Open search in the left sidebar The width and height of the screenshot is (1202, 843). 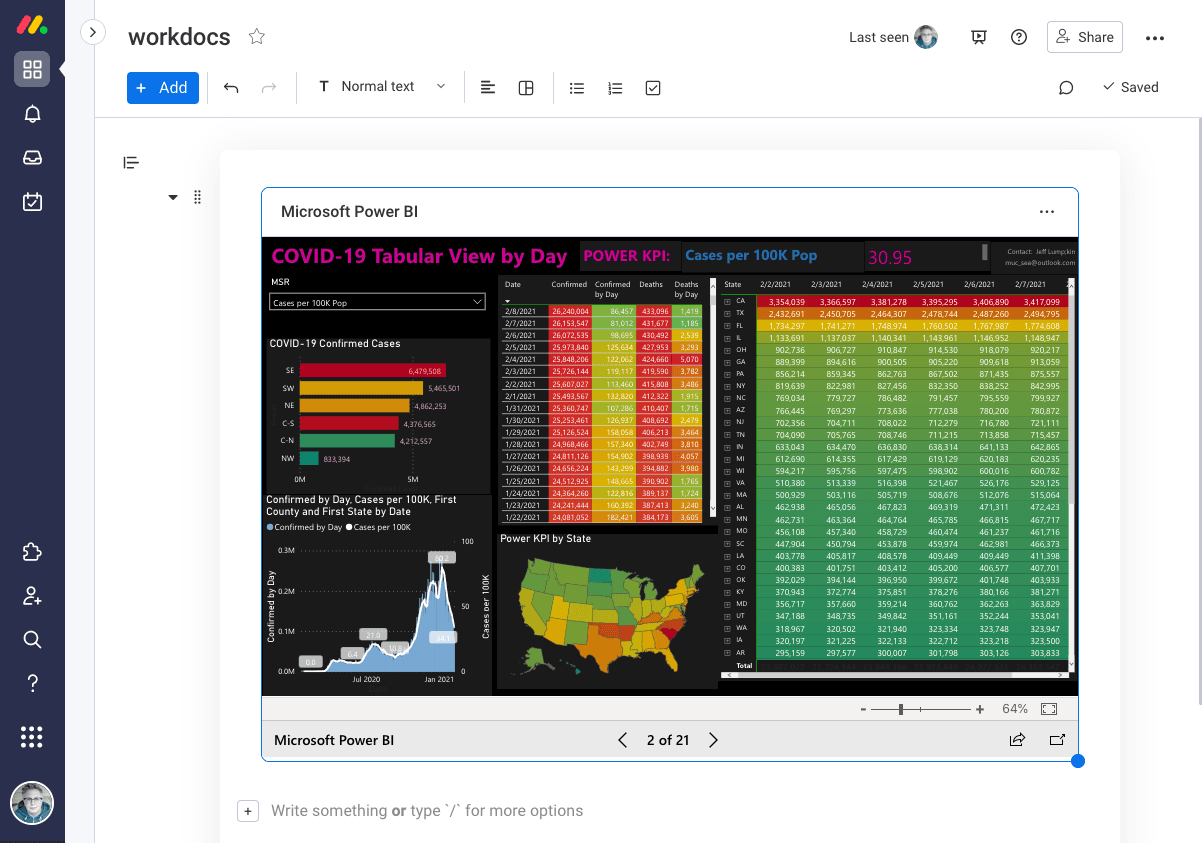(32, 639)
